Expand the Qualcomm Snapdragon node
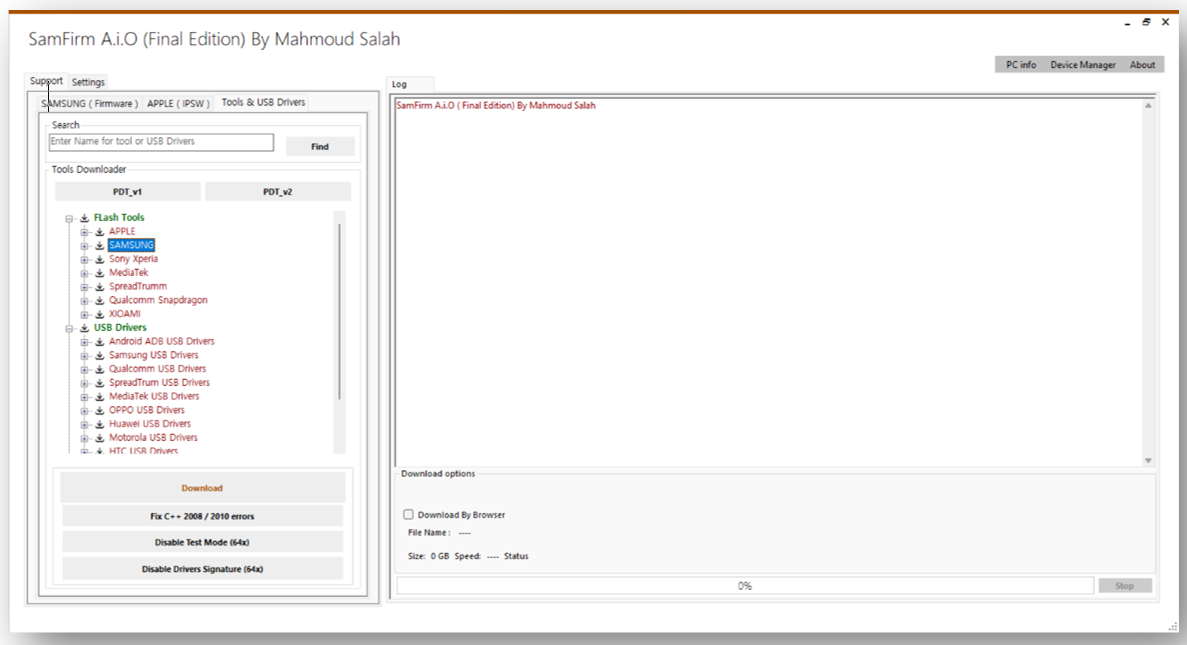Screen dimensions: 1187x645 coord(84,301)
